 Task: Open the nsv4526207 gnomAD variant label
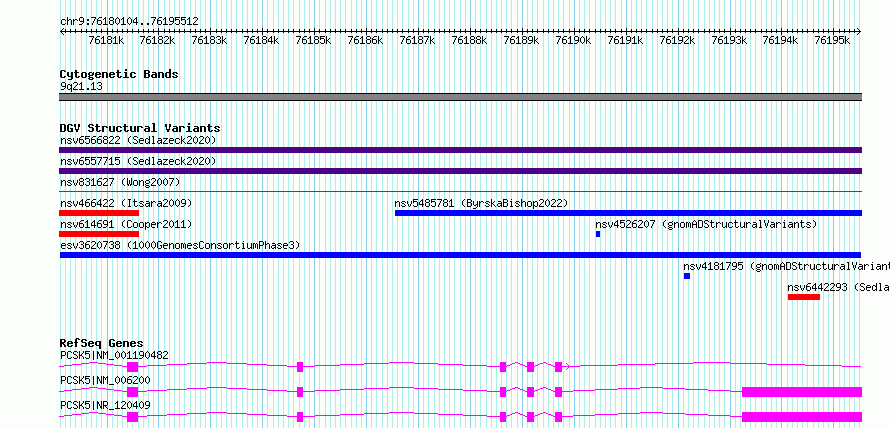click(x=706, y=224)
